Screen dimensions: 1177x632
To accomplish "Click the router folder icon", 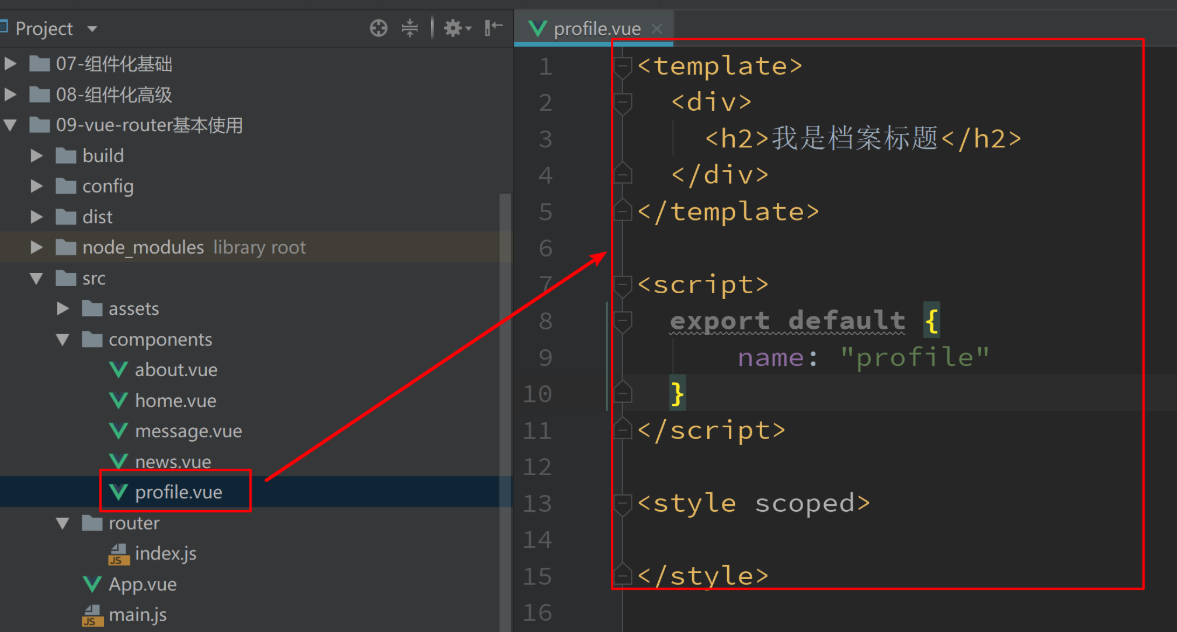I will [x=92, y=523].
